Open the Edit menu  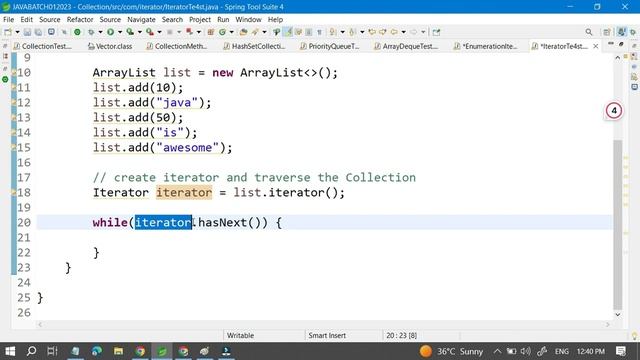(x=27, y=20)
